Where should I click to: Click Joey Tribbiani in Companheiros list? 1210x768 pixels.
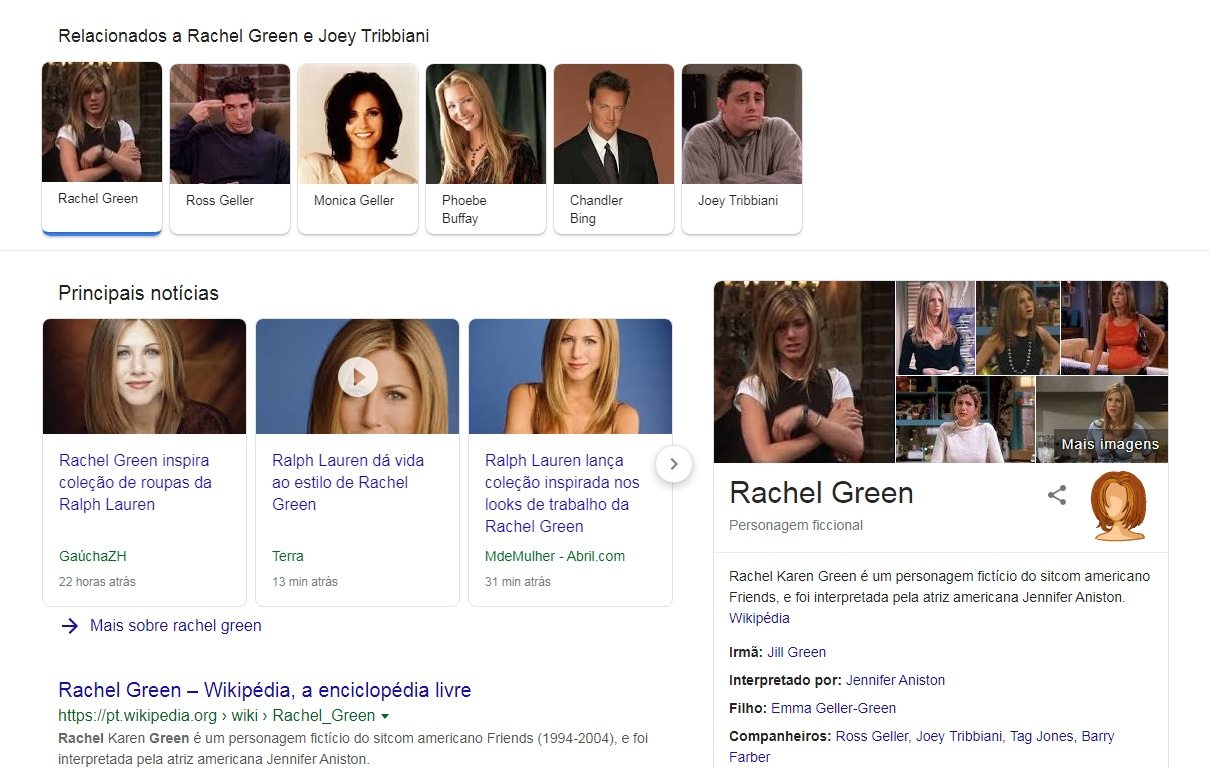pos(958,736)
